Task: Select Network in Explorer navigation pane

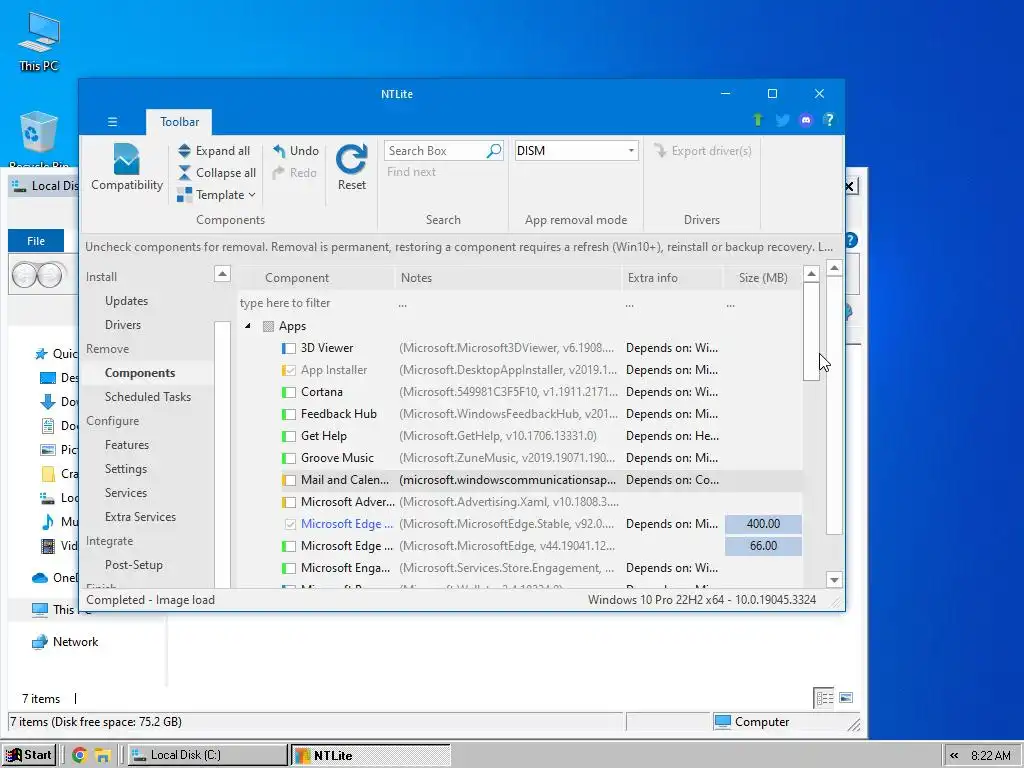Action: coord(65,643)
